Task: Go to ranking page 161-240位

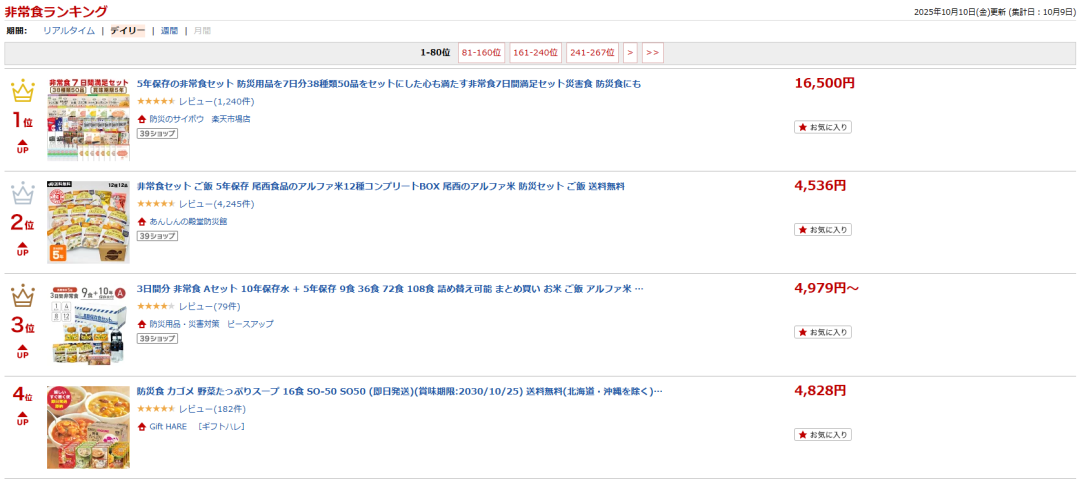Action: pos(536,53)
